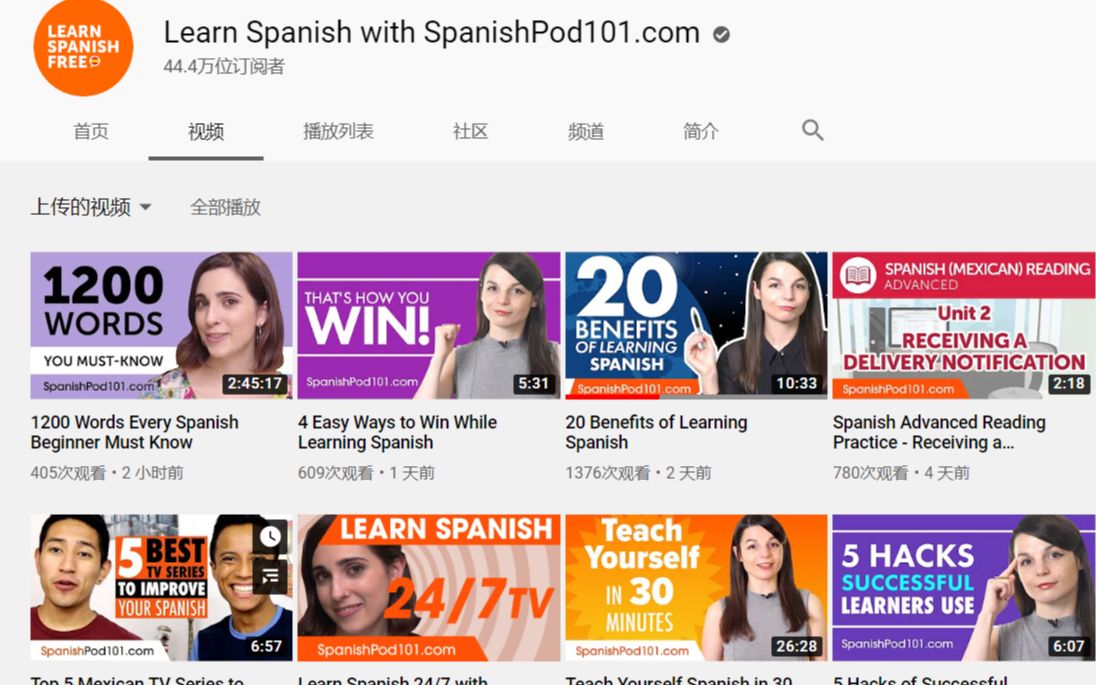Open the 播放列表 tab
The image size is (1096, 685).
339,130
